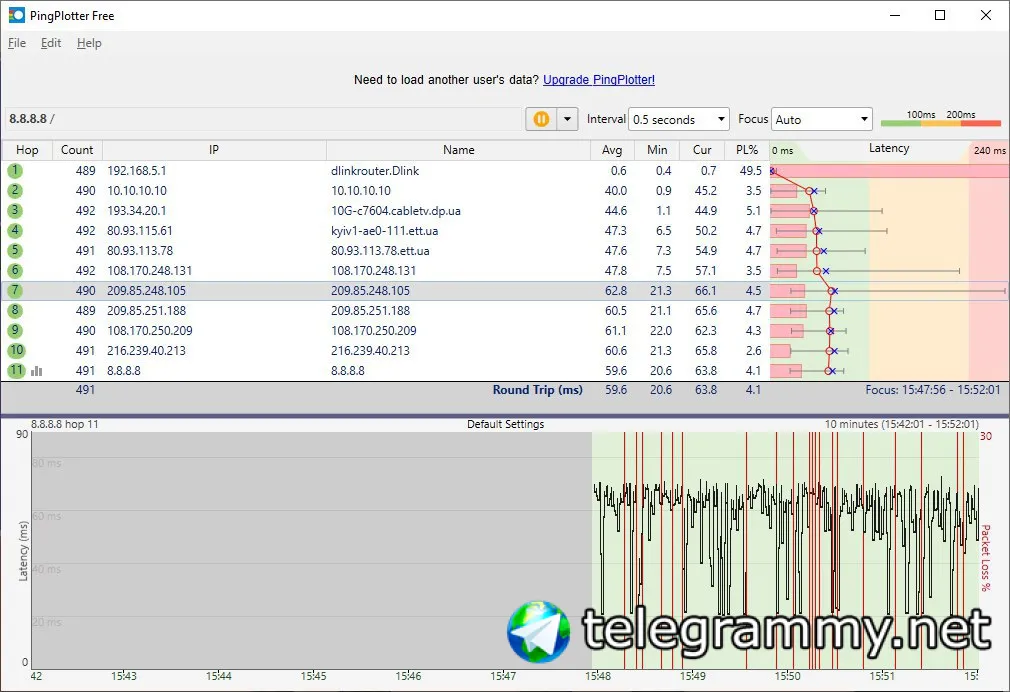Click the 8.8.8.8 hop 11 graph title
This screenshot has height=692, width=1010.
64,424
